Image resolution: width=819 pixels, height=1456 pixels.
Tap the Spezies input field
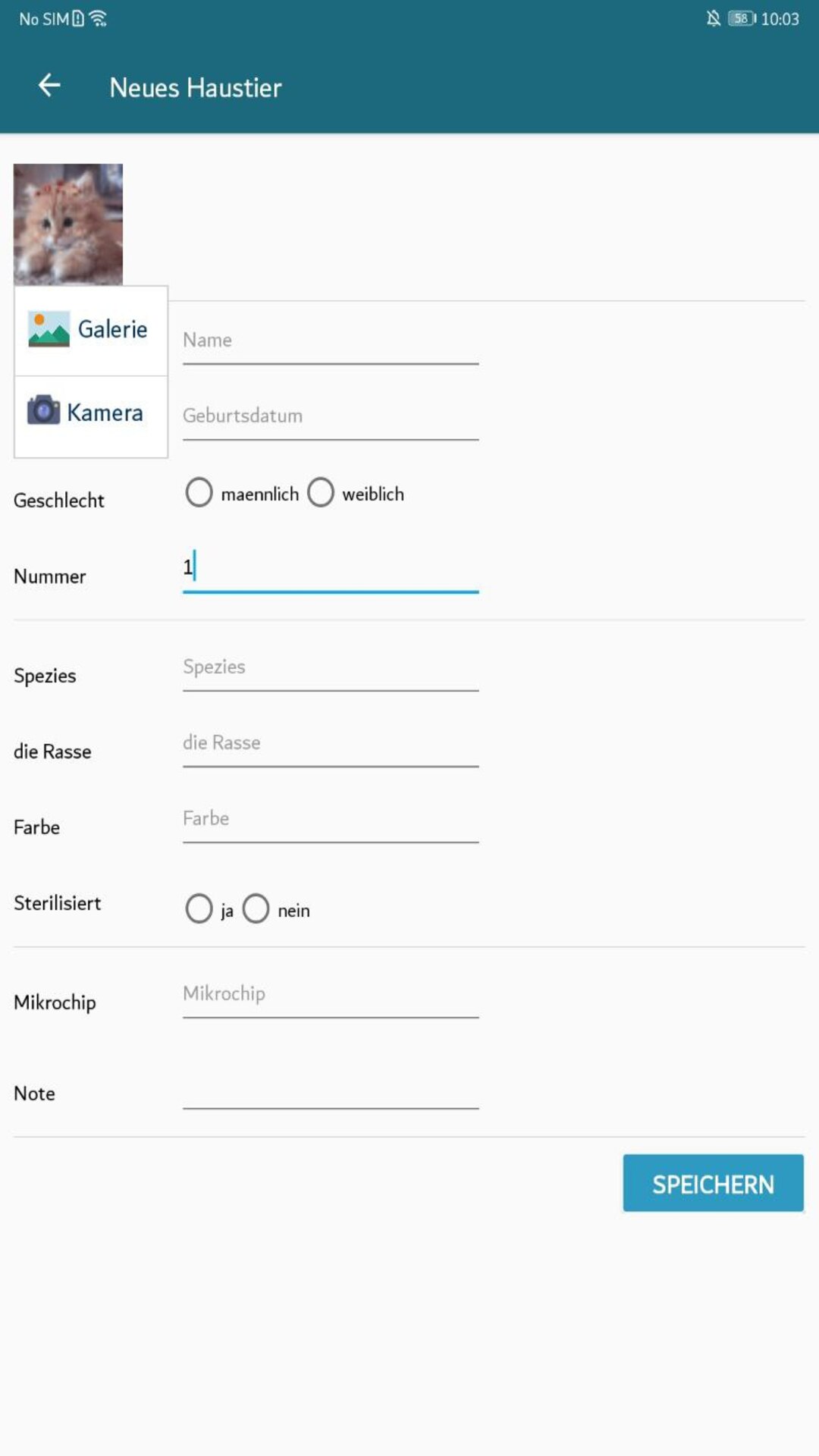(330, 667)
